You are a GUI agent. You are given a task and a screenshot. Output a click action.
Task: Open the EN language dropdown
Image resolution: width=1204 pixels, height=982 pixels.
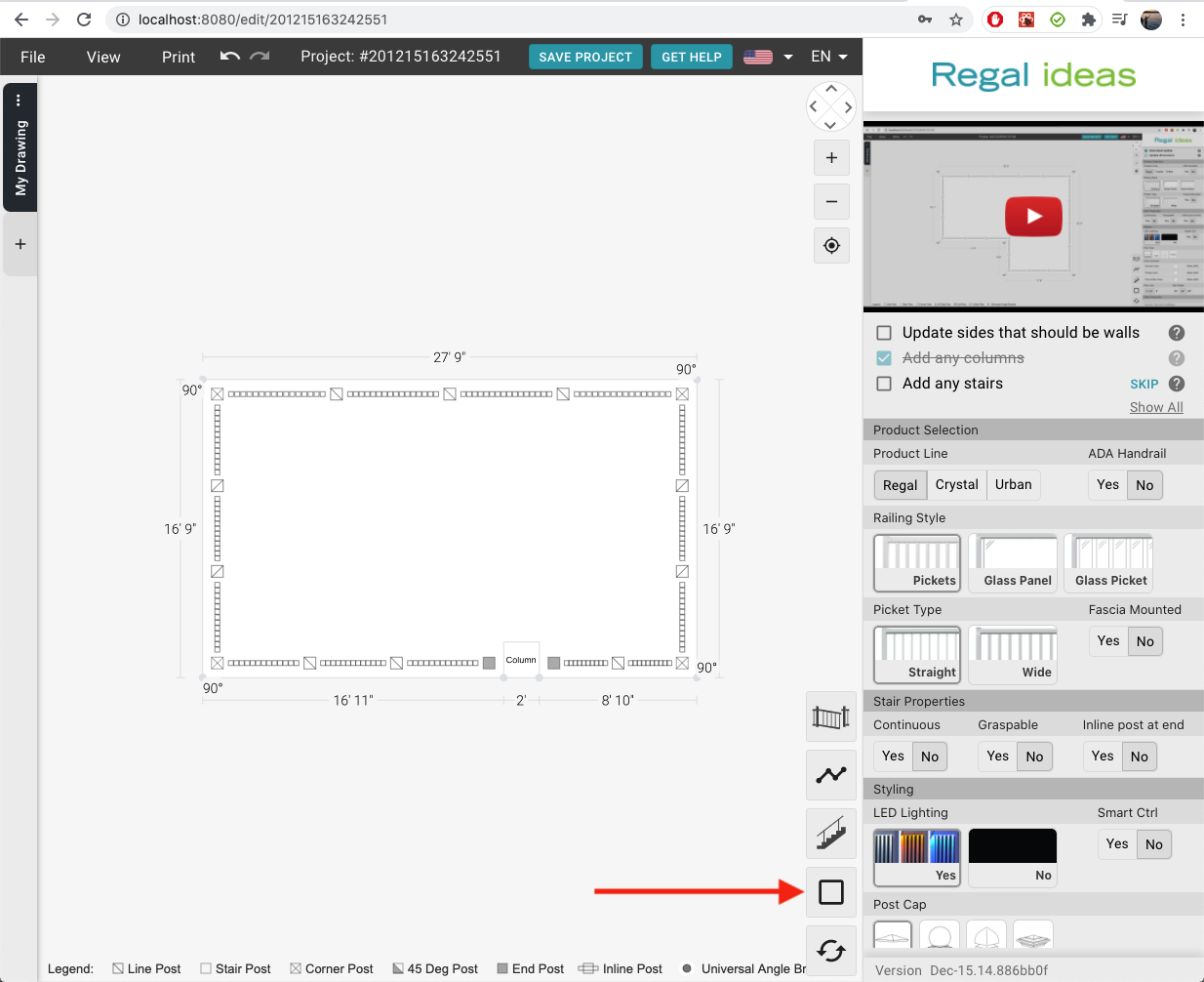click(827, 57)
